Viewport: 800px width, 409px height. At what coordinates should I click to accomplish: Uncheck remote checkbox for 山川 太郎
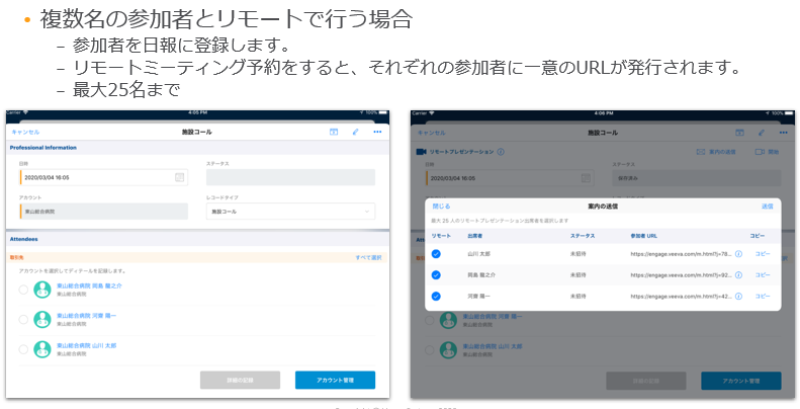click(436, 255)
